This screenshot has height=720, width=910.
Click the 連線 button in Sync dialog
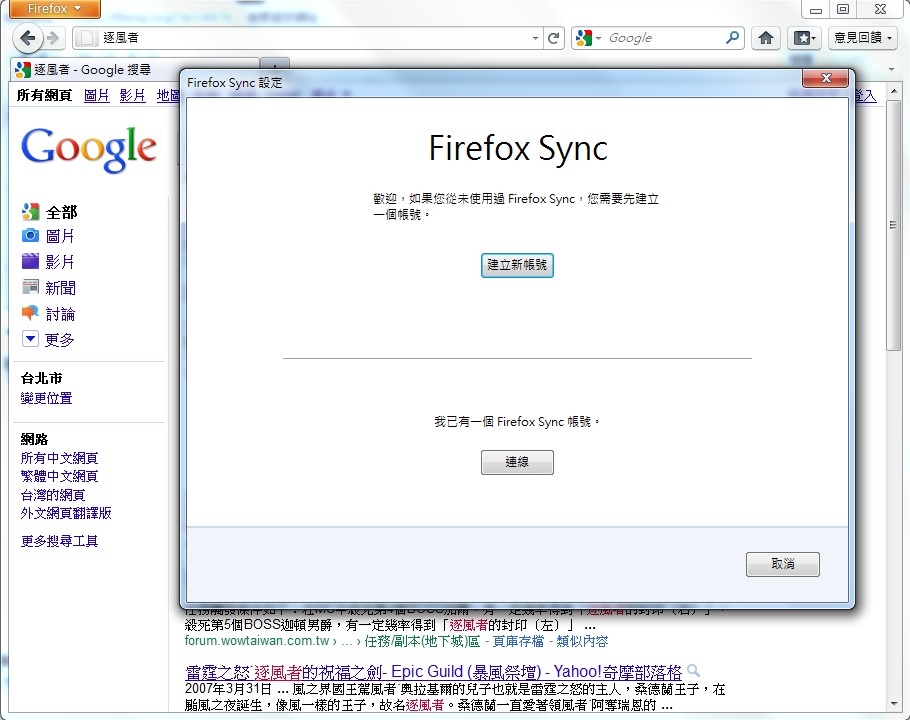(x=517, y=462)
